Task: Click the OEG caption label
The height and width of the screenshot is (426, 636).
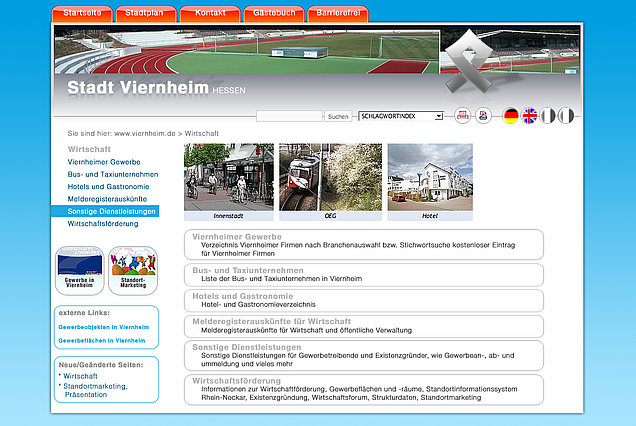Action: pyautogui.click(x=331, y=216)
